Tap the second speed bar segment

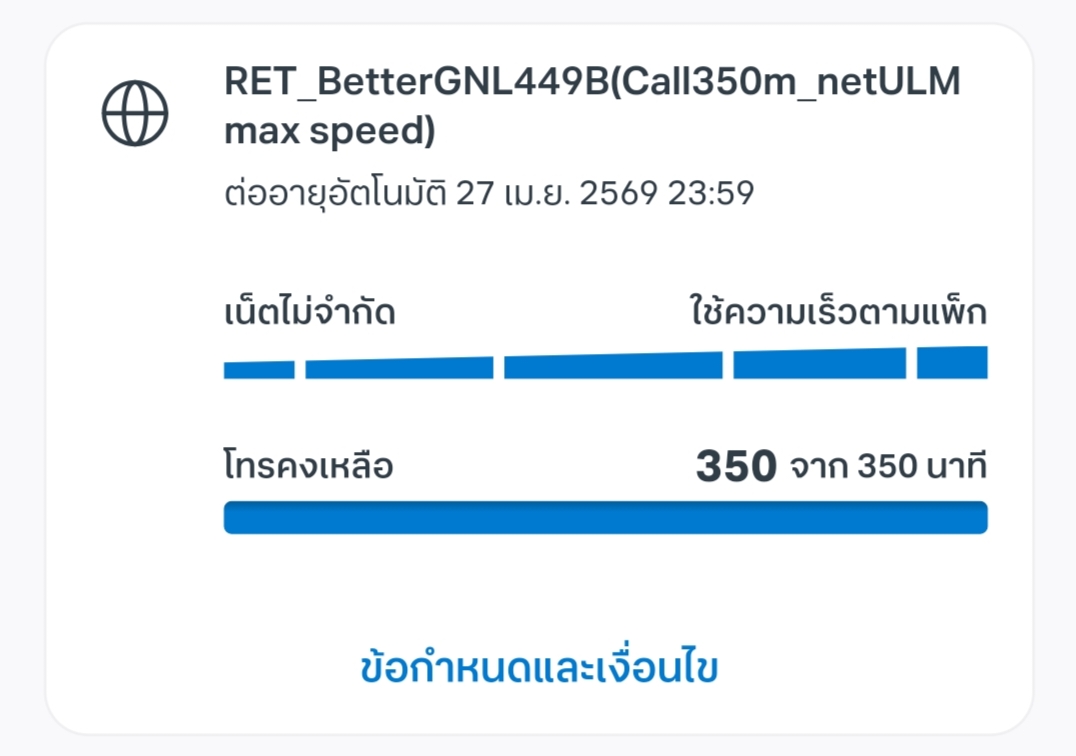[399, 368]
